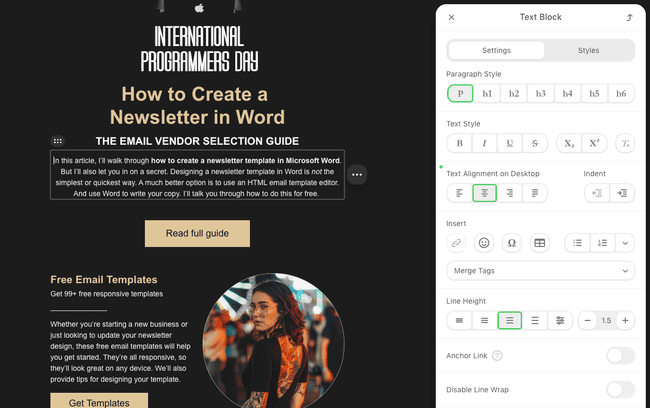Insert an emoji

[484, 242]
